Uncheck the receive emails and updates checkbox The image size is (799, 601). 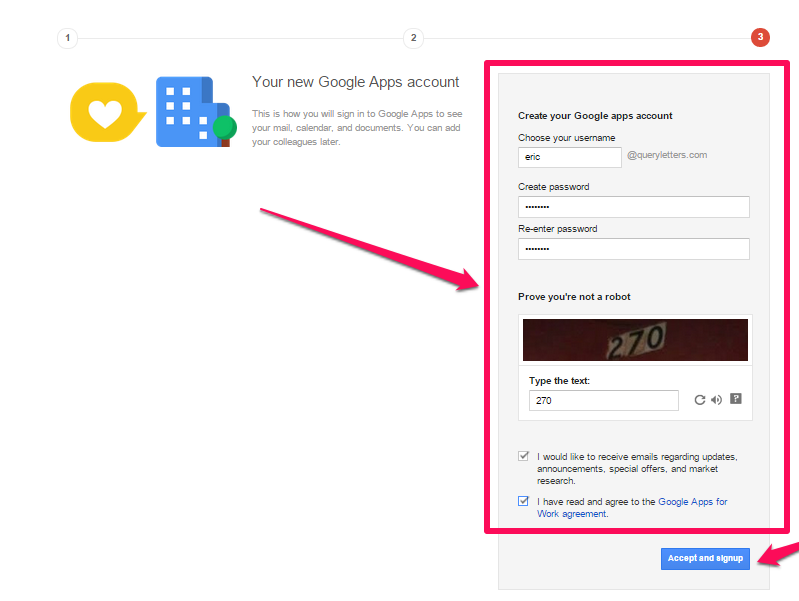[523, 456]
